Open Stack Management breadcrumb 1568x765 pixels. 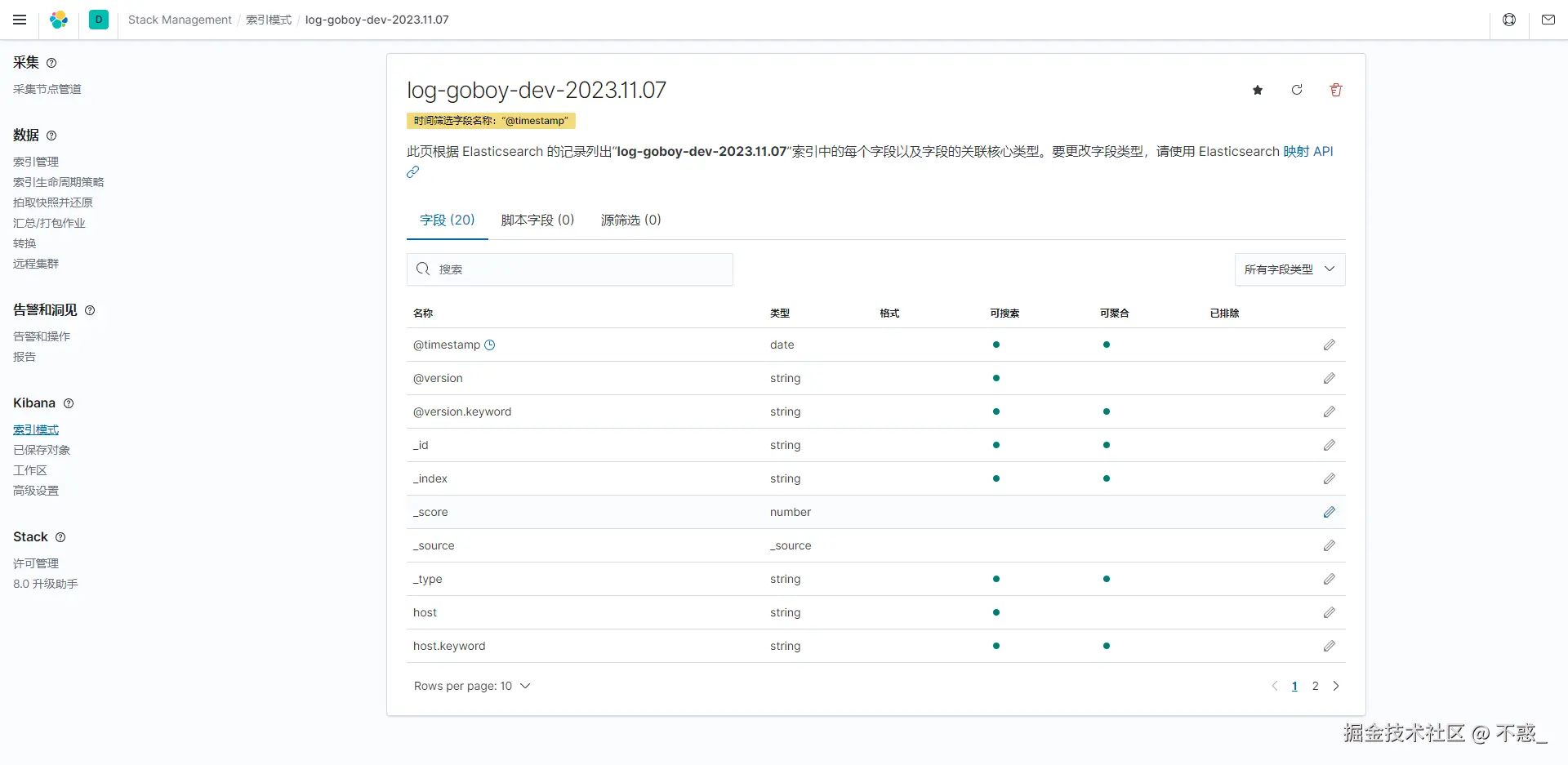click(x=180, y=20)
